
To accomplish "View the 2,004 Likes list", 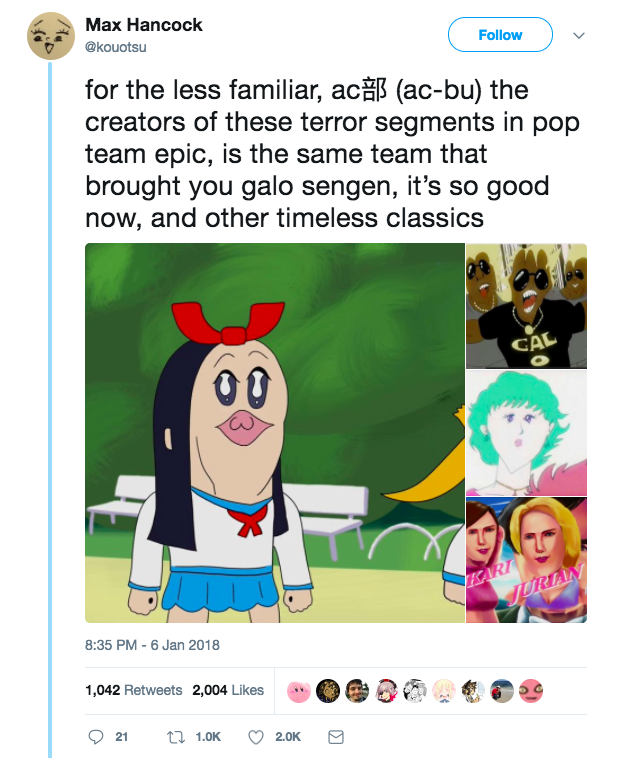I will [228, 690].
